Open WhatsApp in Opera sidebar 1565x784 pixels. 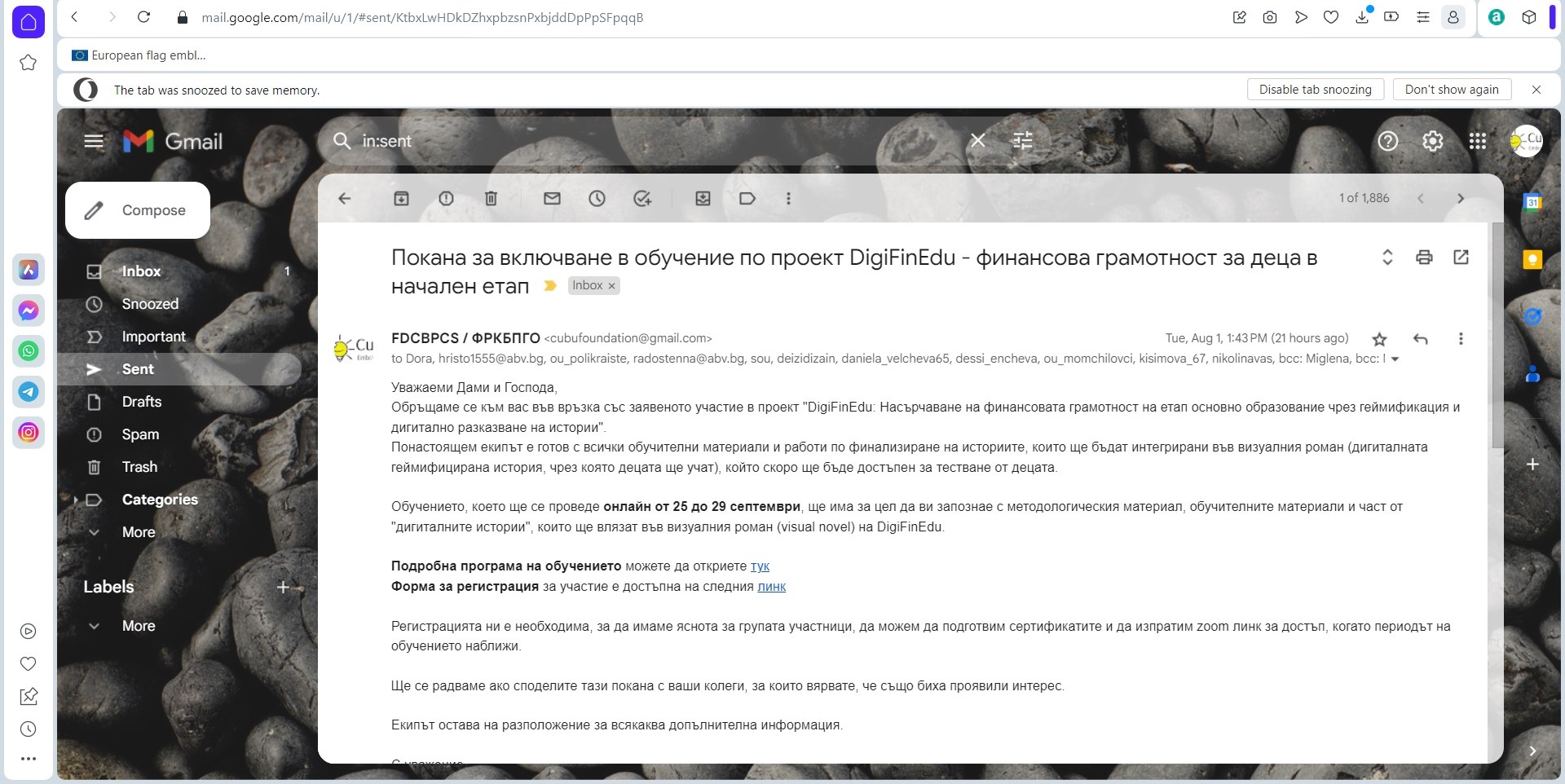(x=29, y=351)
